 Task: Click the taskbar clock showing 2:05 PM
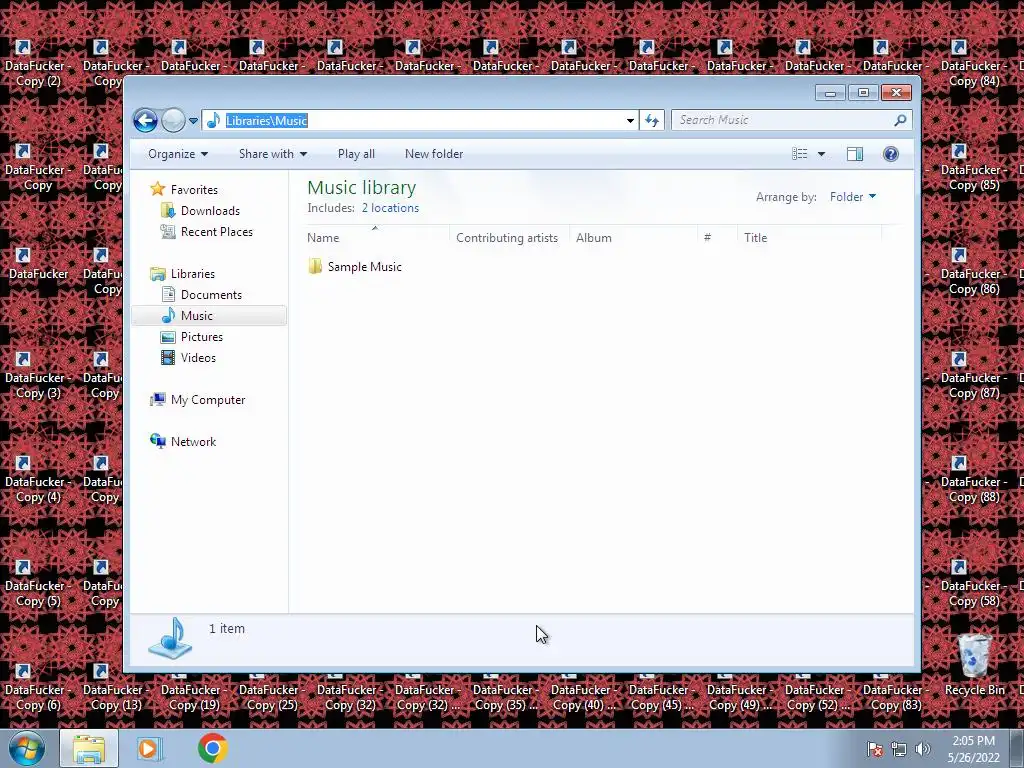[973, 749]
